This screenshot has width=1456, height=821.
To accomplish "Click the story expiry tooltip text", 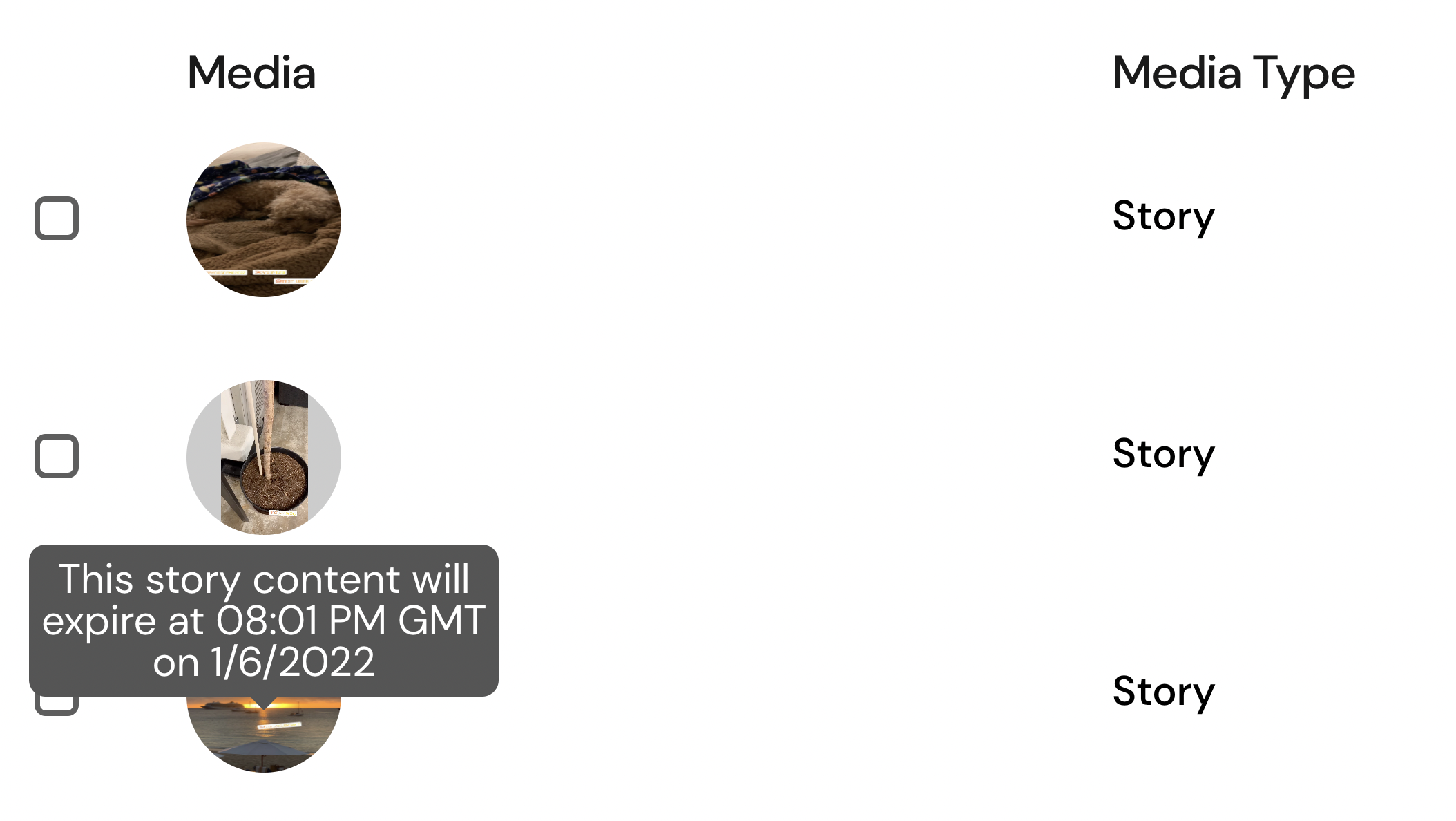I will [264, 621].
